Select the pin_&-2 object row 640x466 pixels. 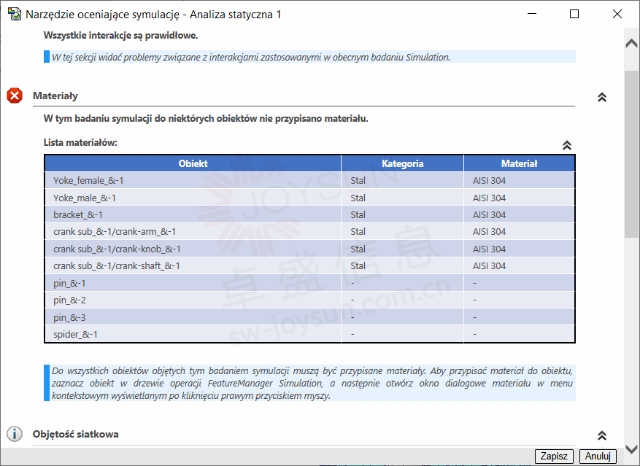310,300
